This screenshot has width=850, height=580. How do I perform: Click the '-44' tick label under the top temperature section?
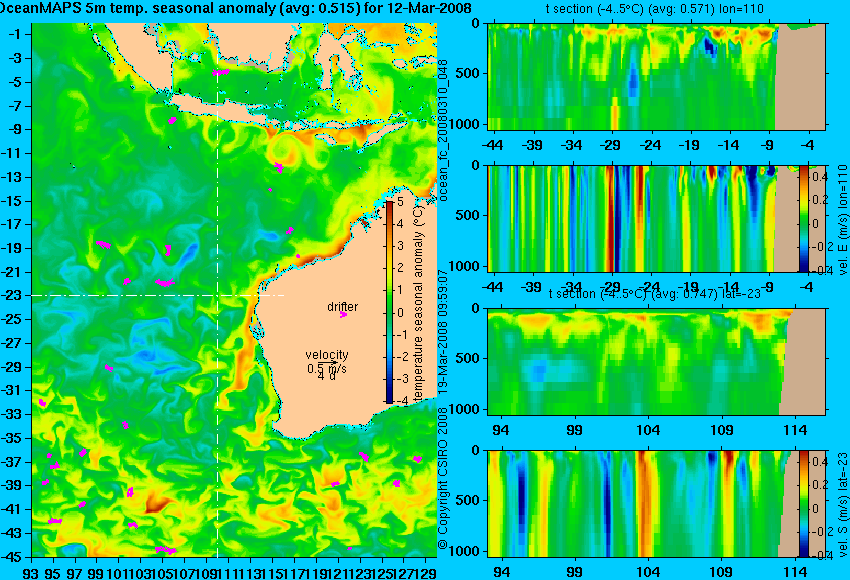point(492,145)
